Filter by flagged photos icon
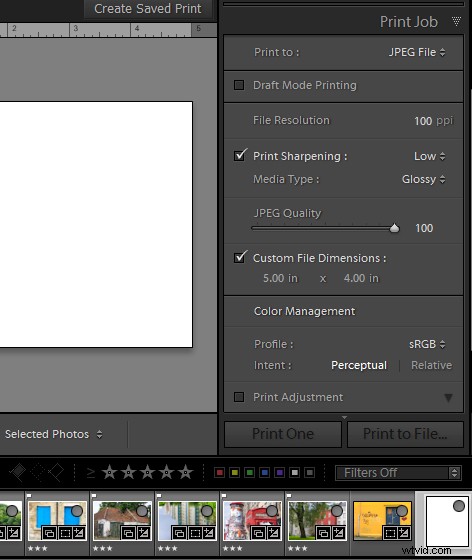The image size is (472, 560). pyautogui.click(x=17, y=472)
